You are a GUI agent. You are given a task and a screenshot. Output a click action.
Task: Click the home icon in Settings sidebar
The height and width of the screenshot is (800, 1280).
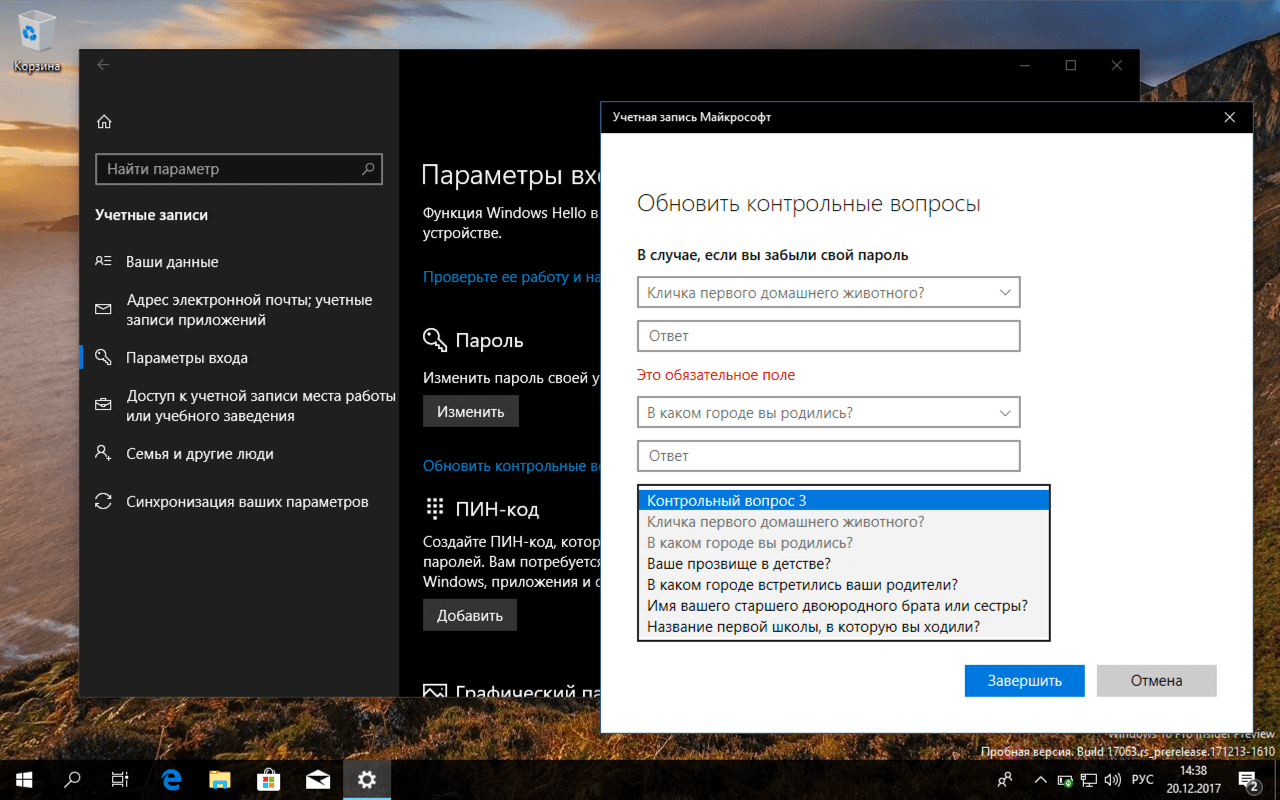[x=104, y=120]
